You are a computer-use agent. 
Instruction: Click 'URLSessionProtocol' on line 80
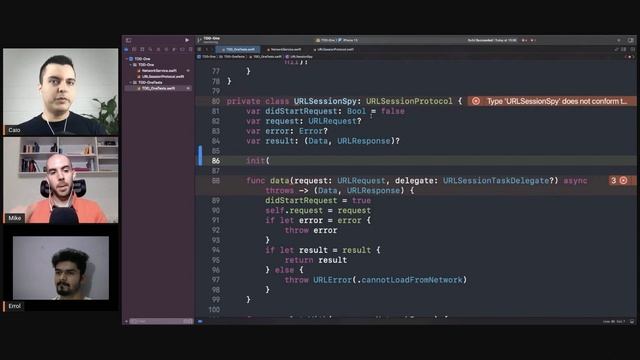pos(409,101)
